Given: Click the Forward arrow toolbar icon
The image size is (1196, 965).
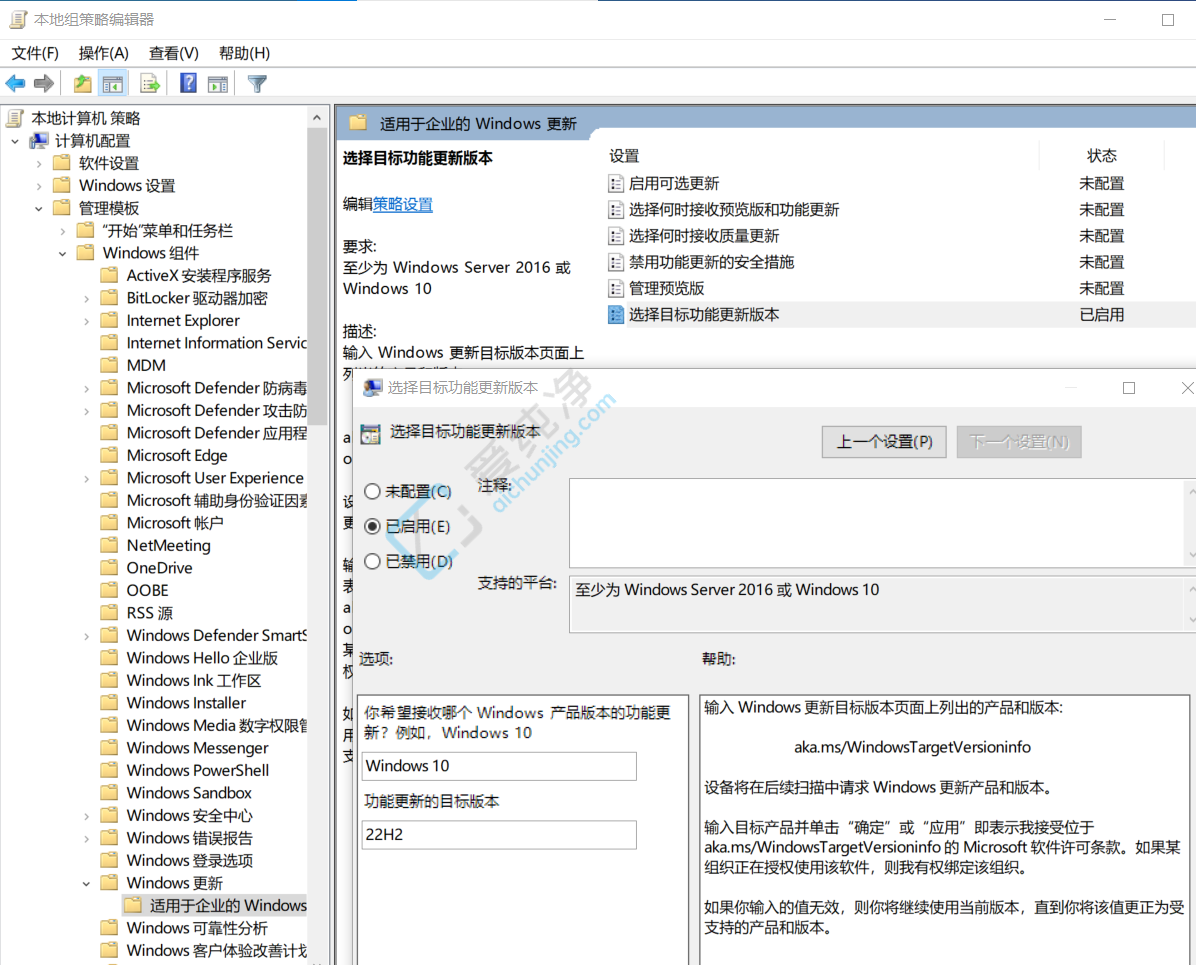Looking at the screenshot, I should pyautogui.click(x=43, y=83).
